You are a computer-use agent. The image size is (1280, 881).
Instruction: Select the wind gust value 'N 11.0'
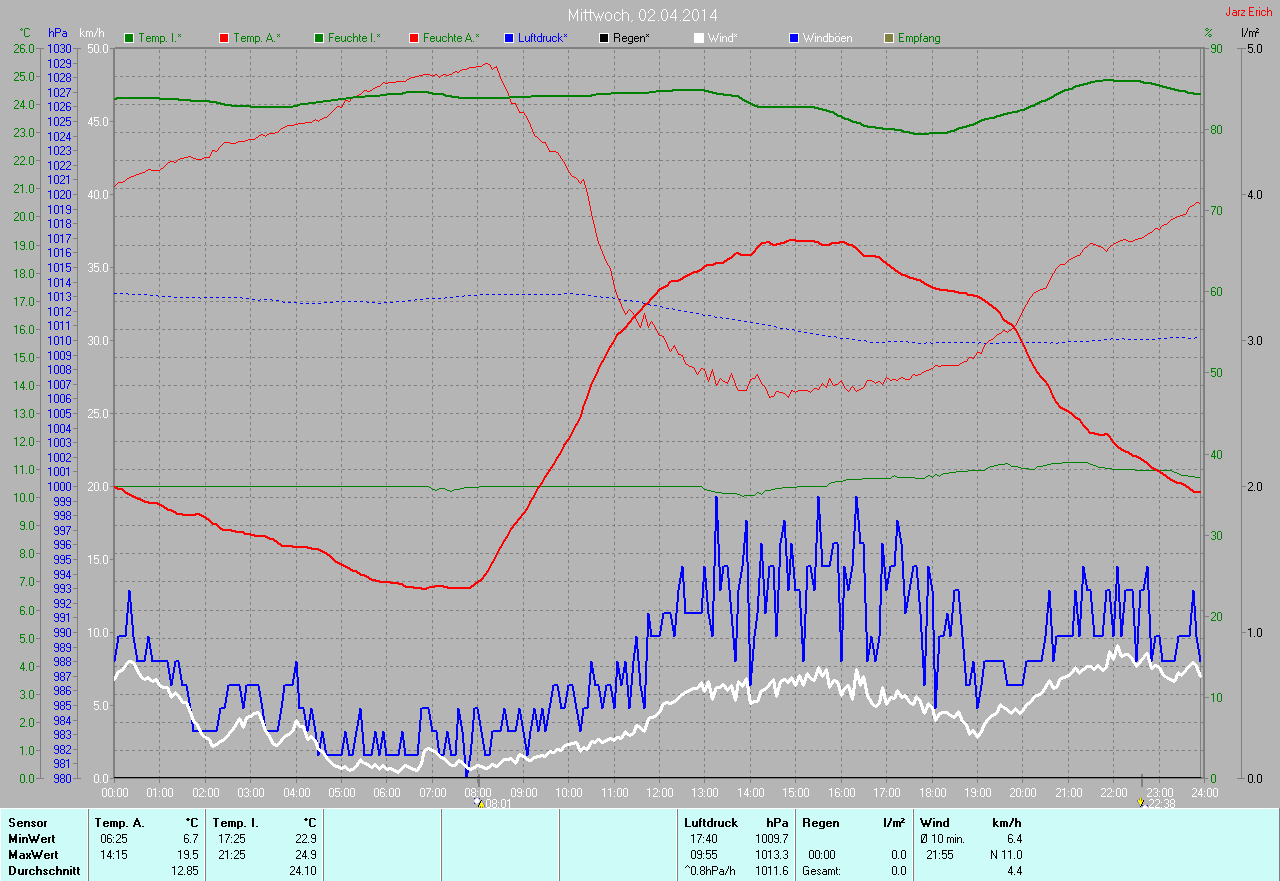coord(1005,855)
